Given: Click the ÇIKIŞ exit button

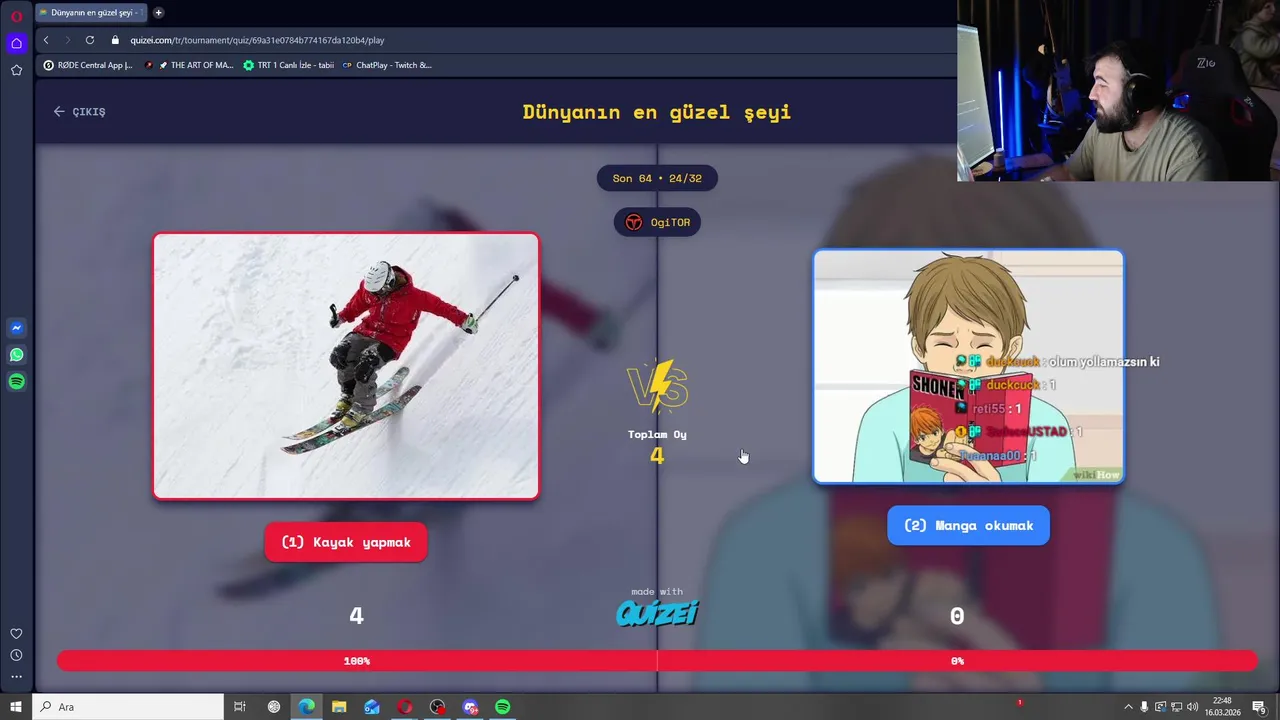Looking at the screenshot, I should pos(79,112).
